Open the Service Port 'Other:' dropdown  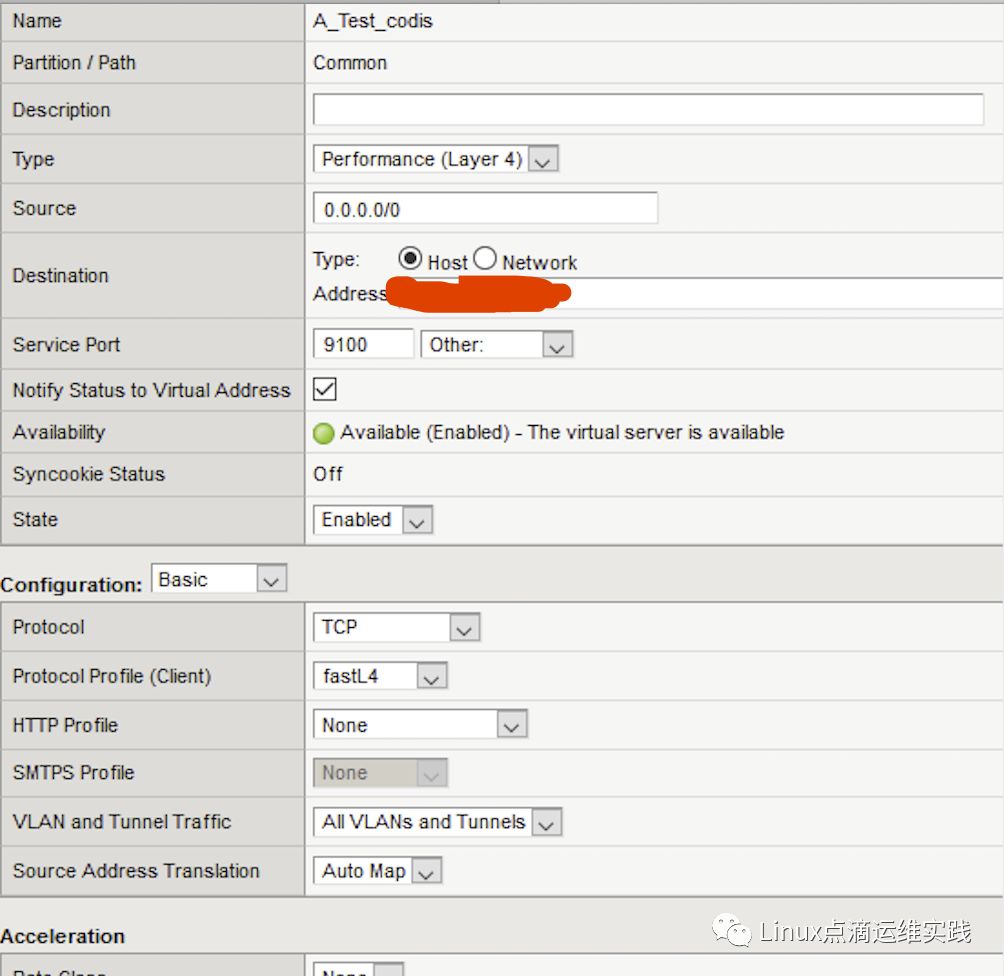pyautogui.click(x=496, y=345)
